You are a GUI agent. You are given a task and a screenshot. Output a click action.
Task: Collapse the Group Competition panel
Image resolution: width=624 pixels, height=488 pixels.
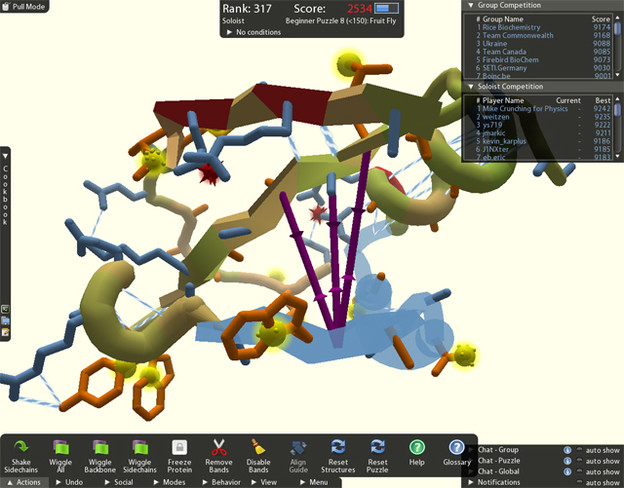point(471,5)
